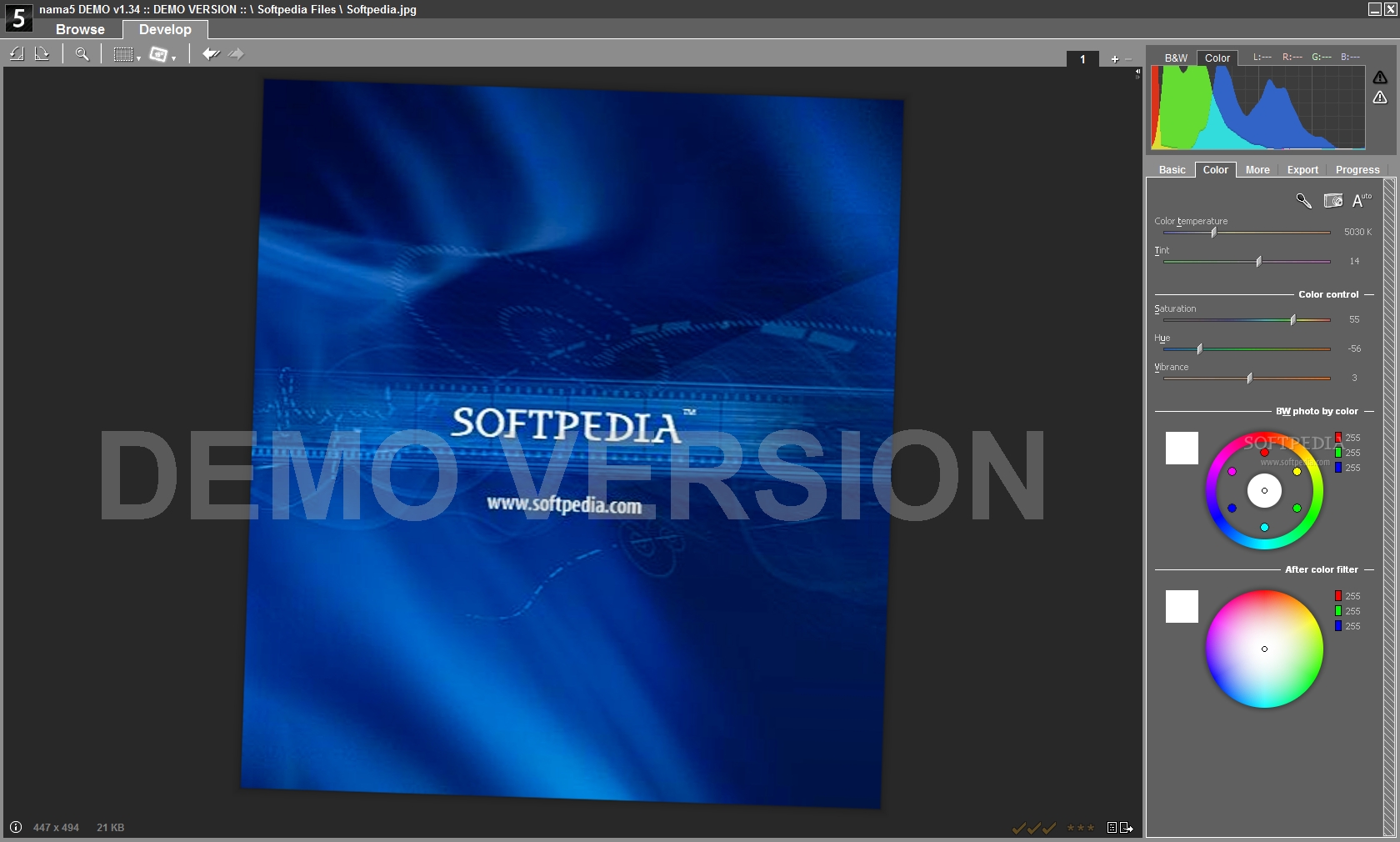Click the right panel vertical scrollbar
1400x842 pixels.
(1389, 506)
